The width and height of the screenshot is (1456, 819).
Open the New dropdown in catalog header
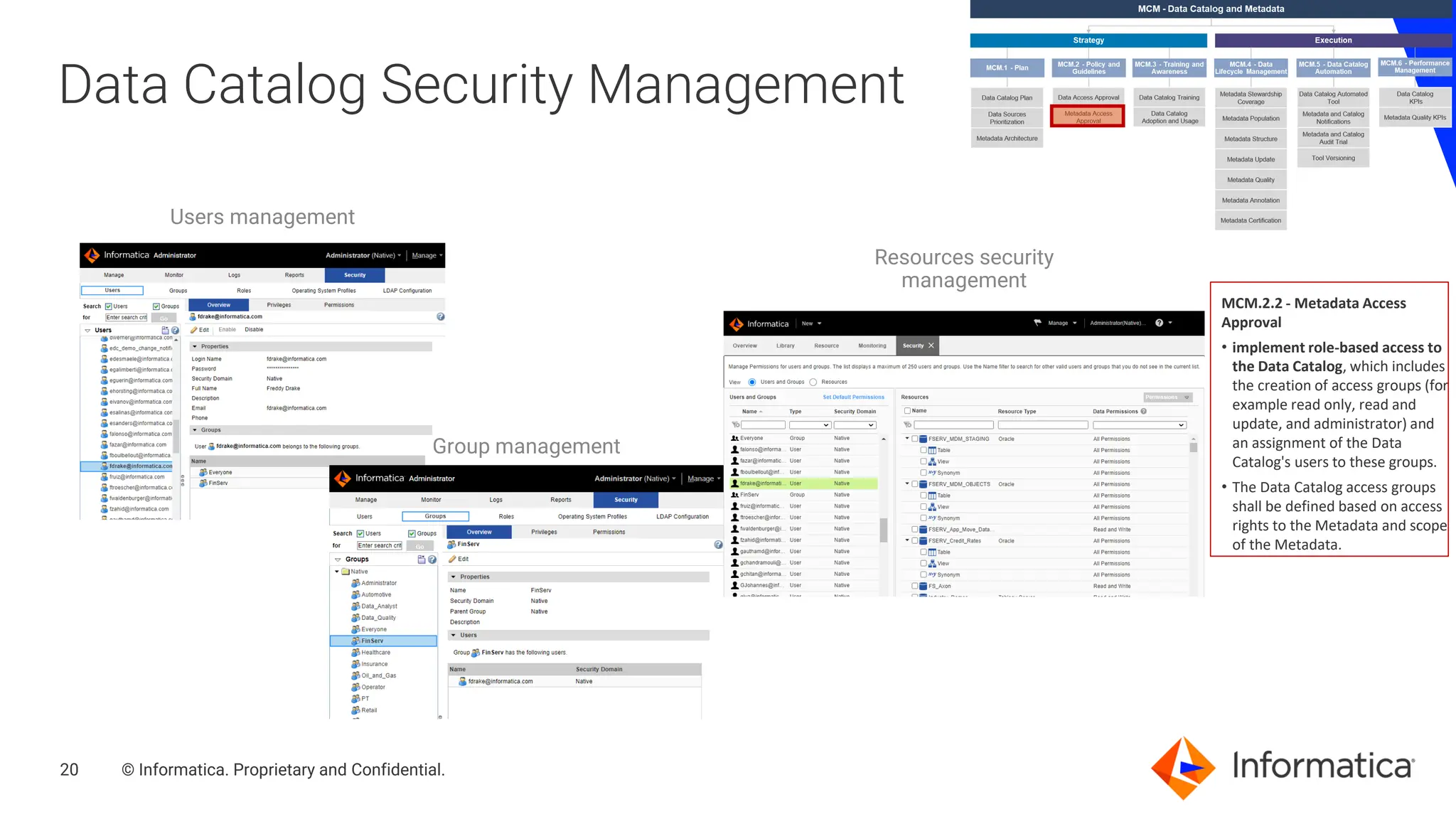(x=812, y=323)
